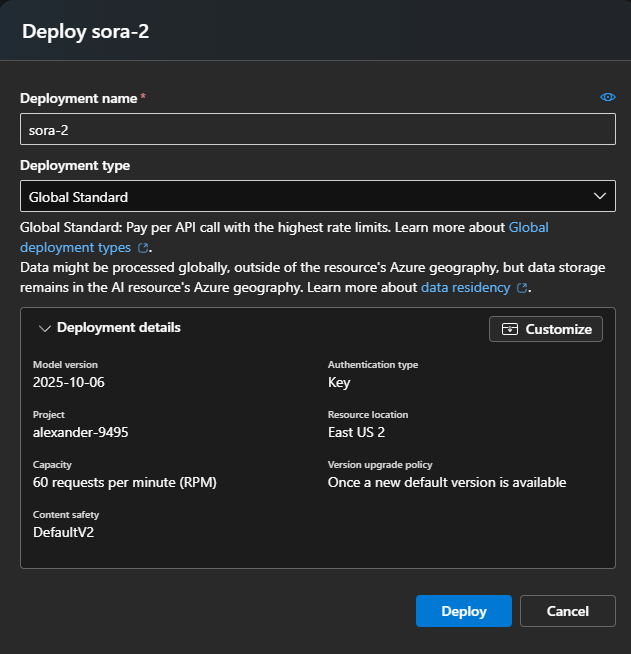
Task: Click the model version value 2025-10-06
Action: pyautogui.click(x=69, y=382)
